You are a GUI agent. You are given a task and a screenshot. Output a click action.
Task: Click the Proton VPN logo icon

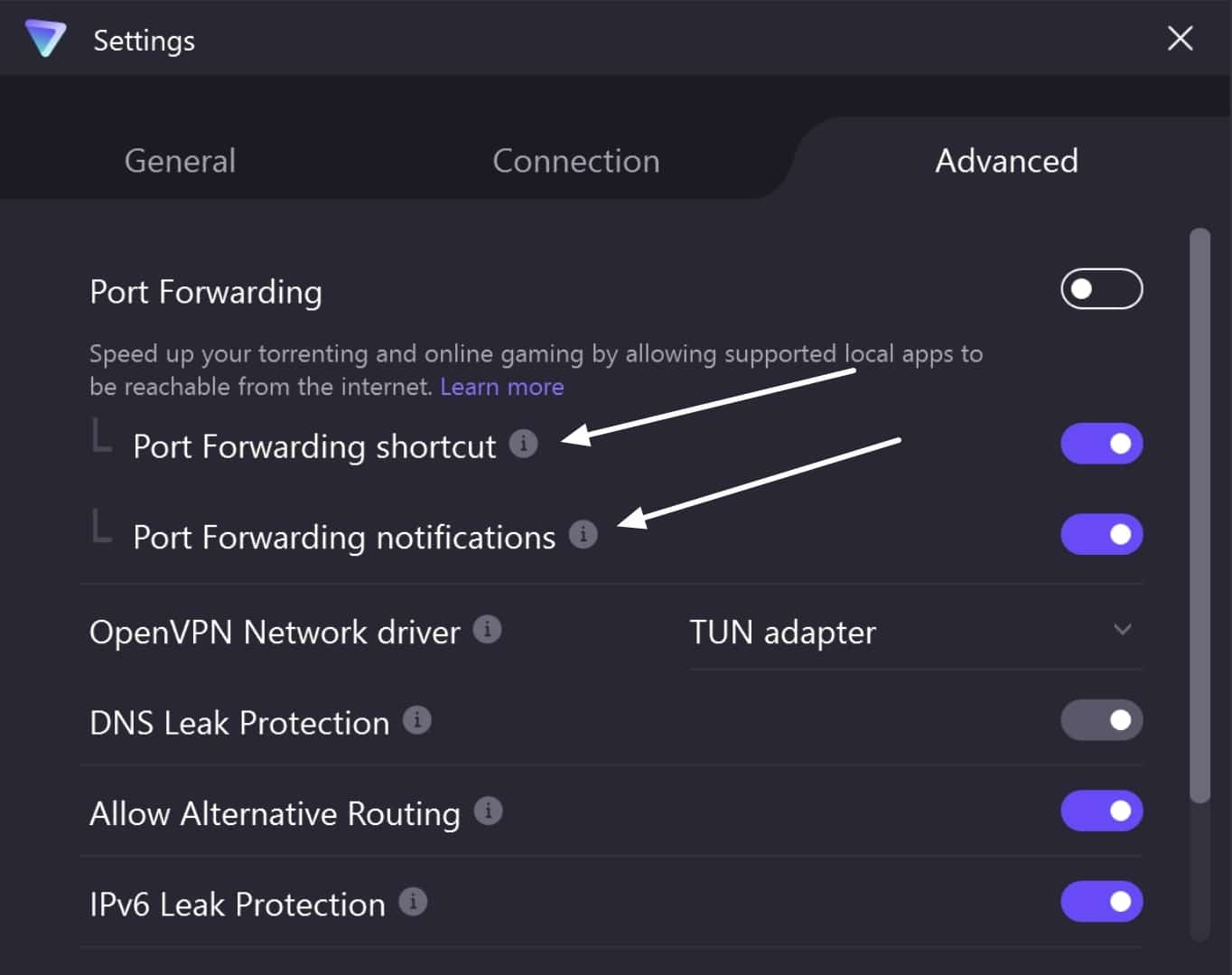45,39
